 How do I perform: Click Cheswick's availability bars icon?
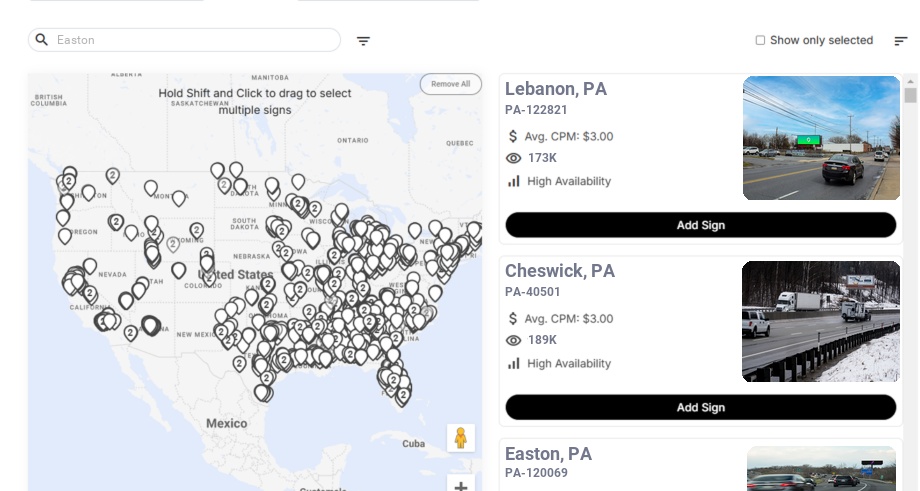click(514, 363)
